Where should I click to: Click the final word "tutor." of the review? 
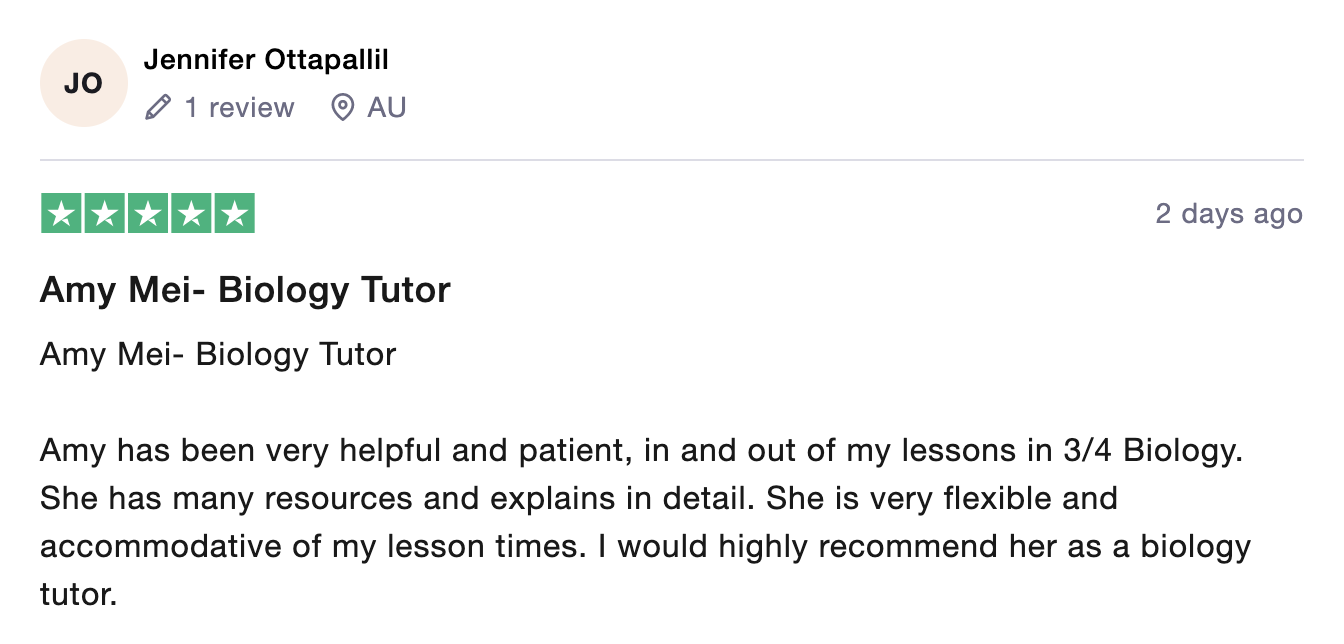78,595
